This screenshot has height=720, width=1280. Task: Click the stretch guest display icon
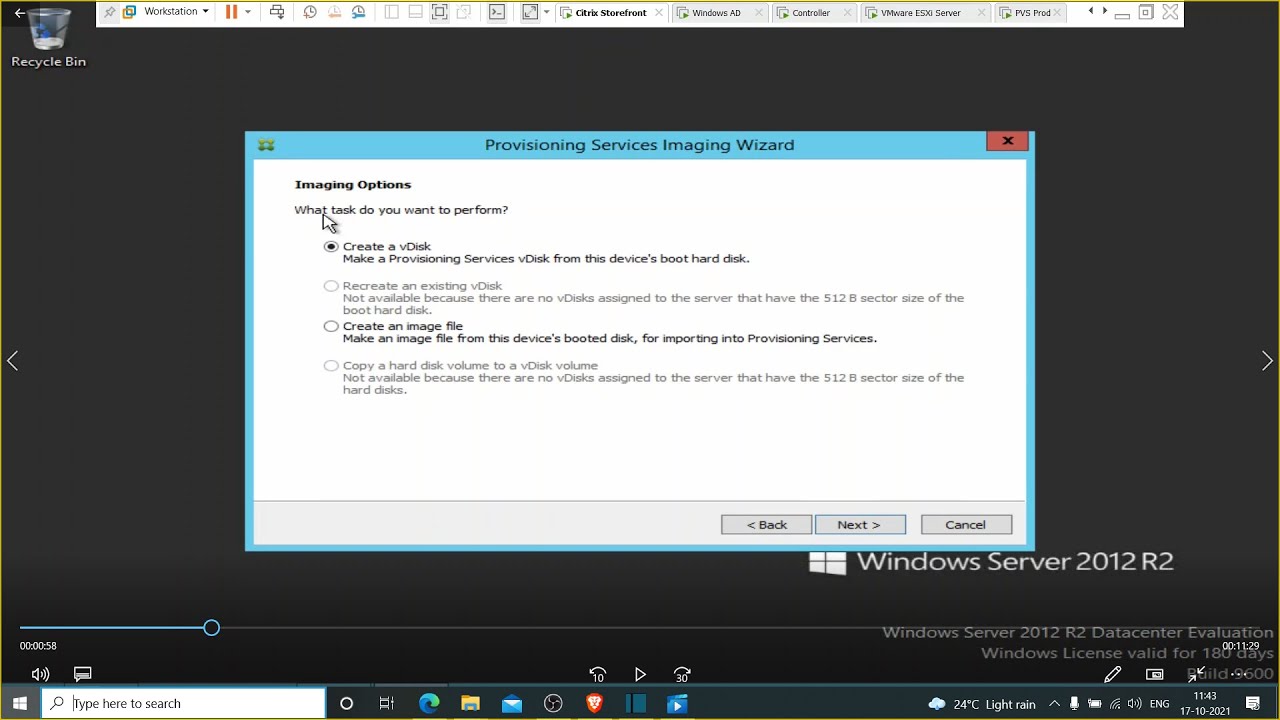[x=530, y=12]
